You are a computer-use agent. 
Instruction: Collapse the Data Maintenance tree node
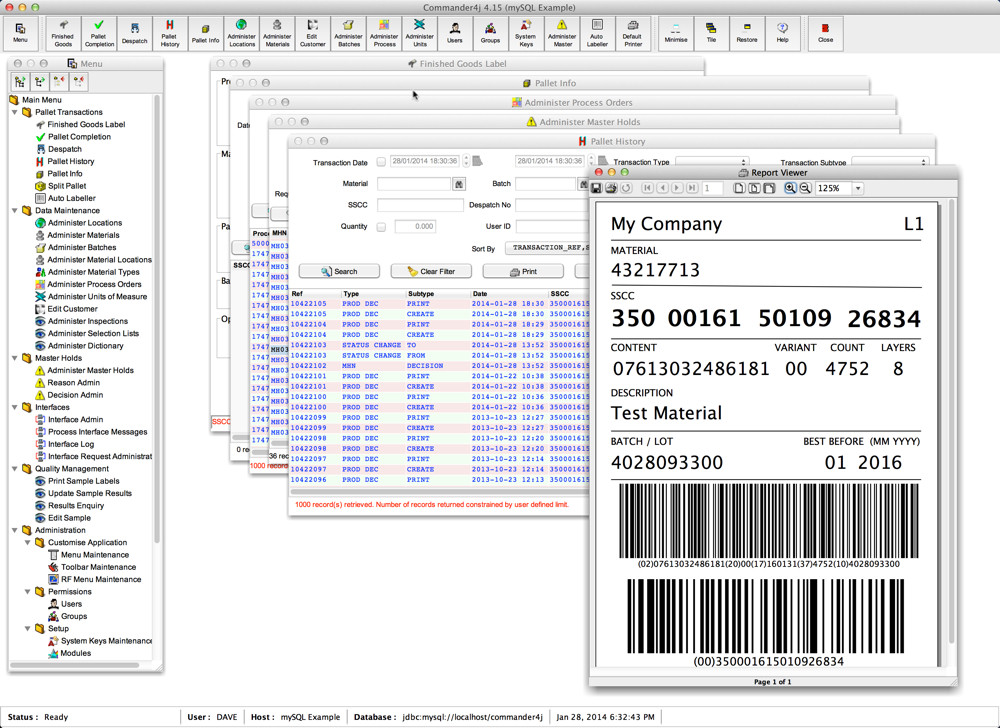point(15,211)
